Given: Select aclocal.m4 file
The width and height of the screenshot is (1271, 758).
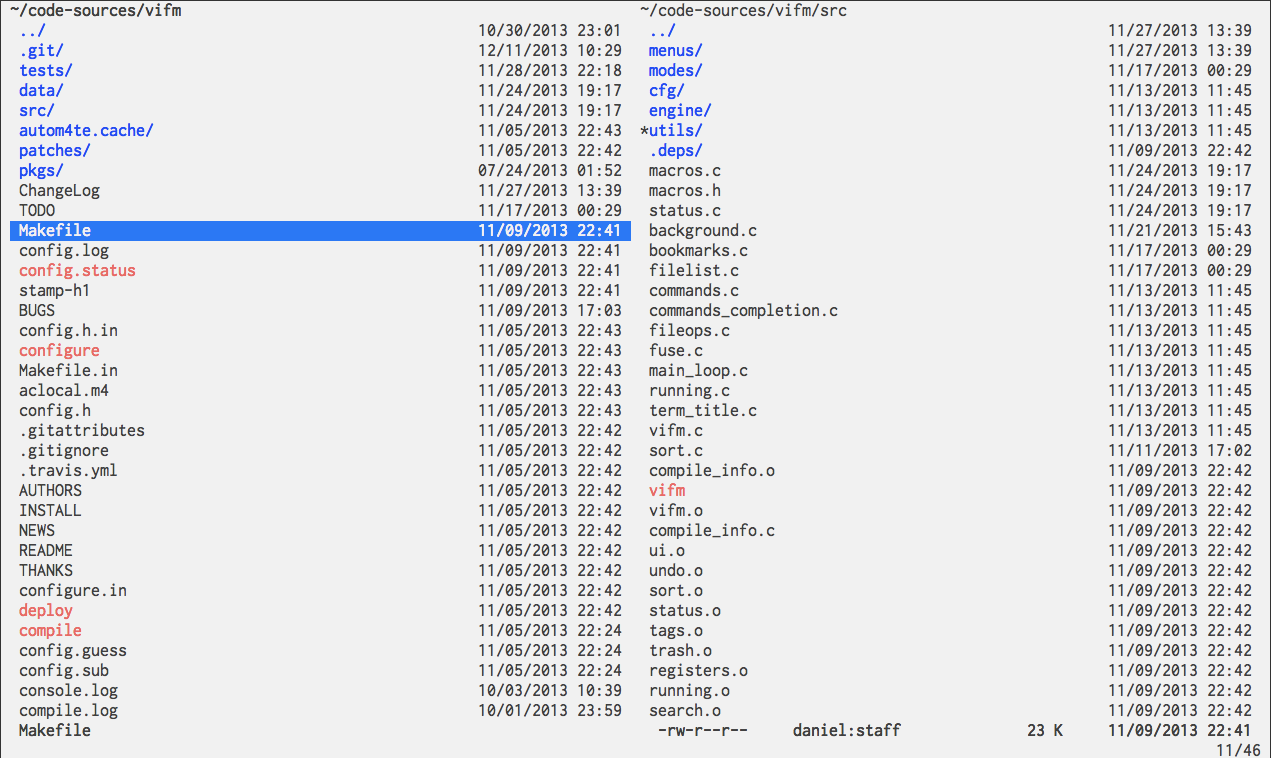Looking at the screenshot, I should pyautogui.click(x=64, y=390).
